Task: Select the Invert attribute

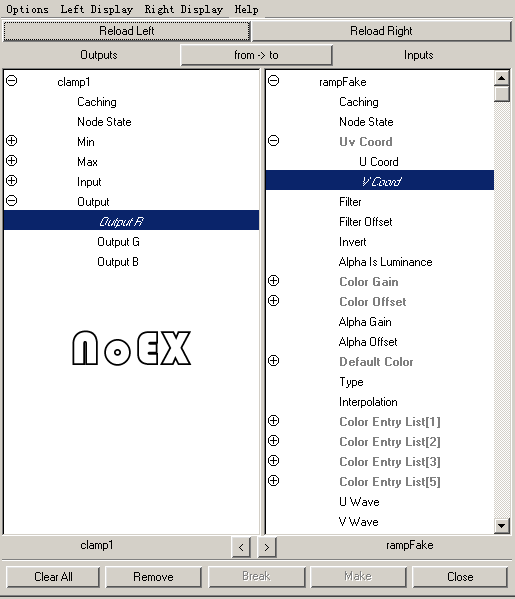Action: 353,242
